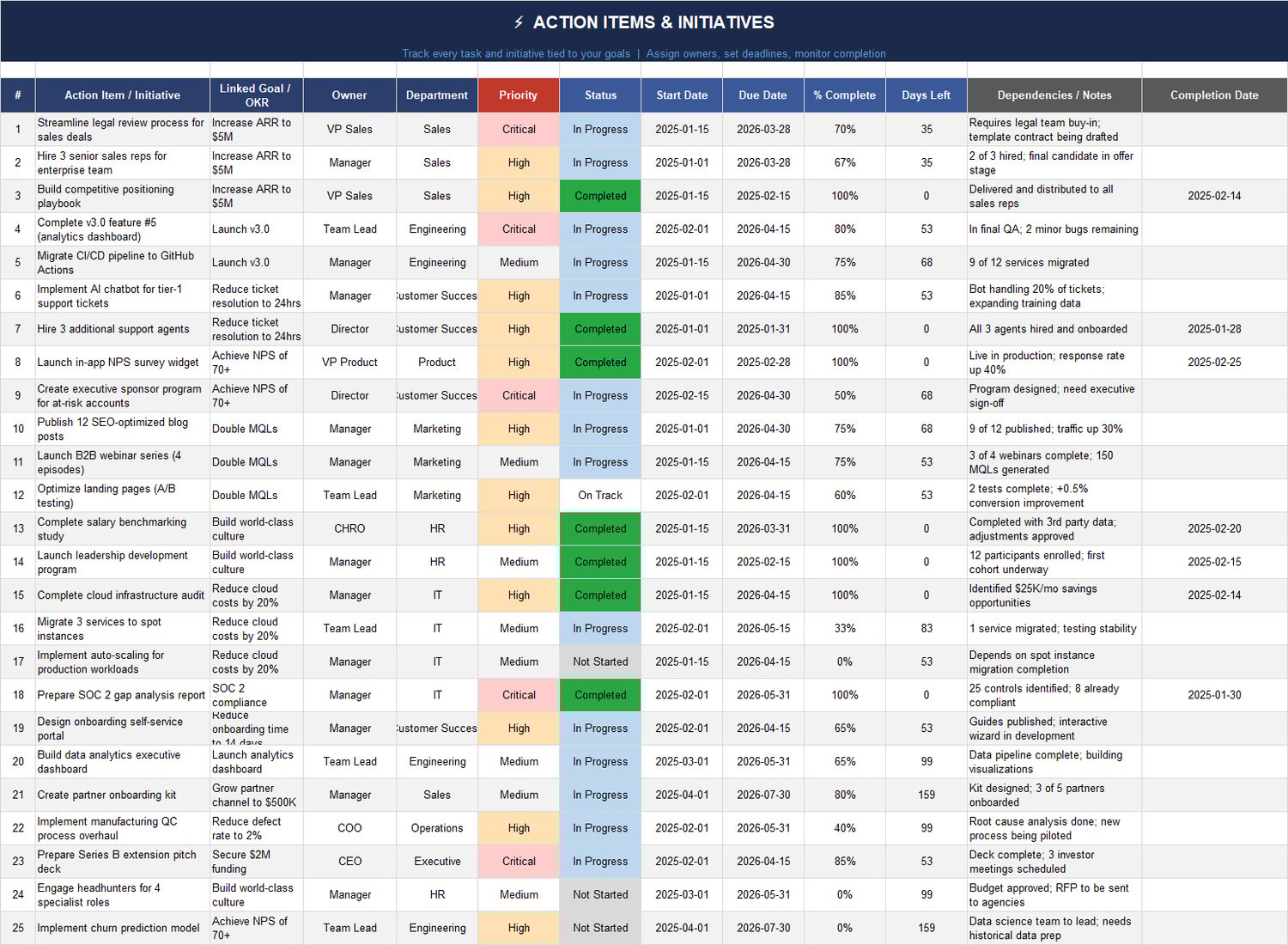The width and height of the screenshot is (1288, 945).
Task: Toggle the Not Started status for auto-scaling implementation
Action: click(600, 661)
